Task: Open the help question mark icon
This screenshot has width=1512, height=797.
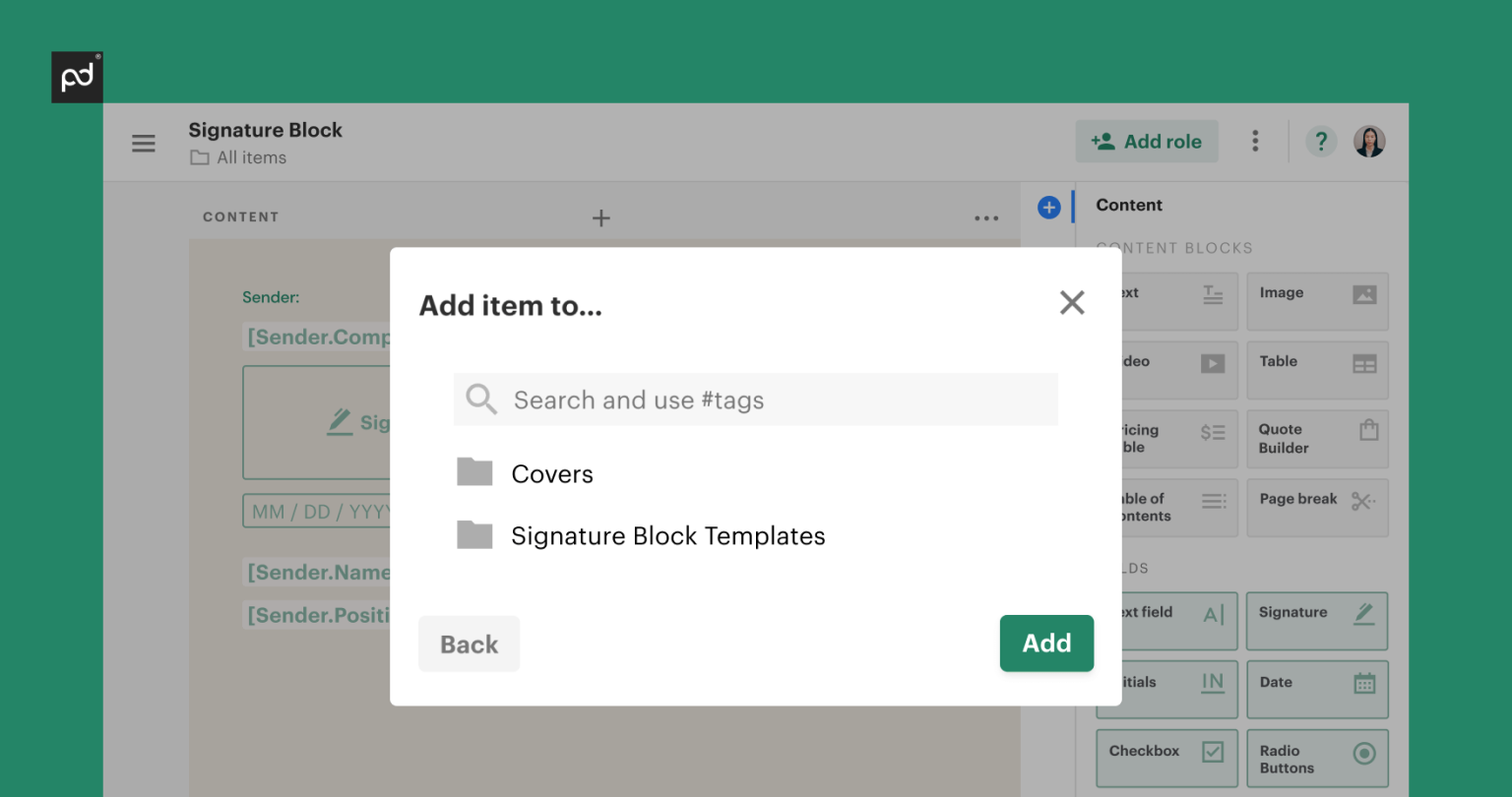Action: tap(1321, 142)
